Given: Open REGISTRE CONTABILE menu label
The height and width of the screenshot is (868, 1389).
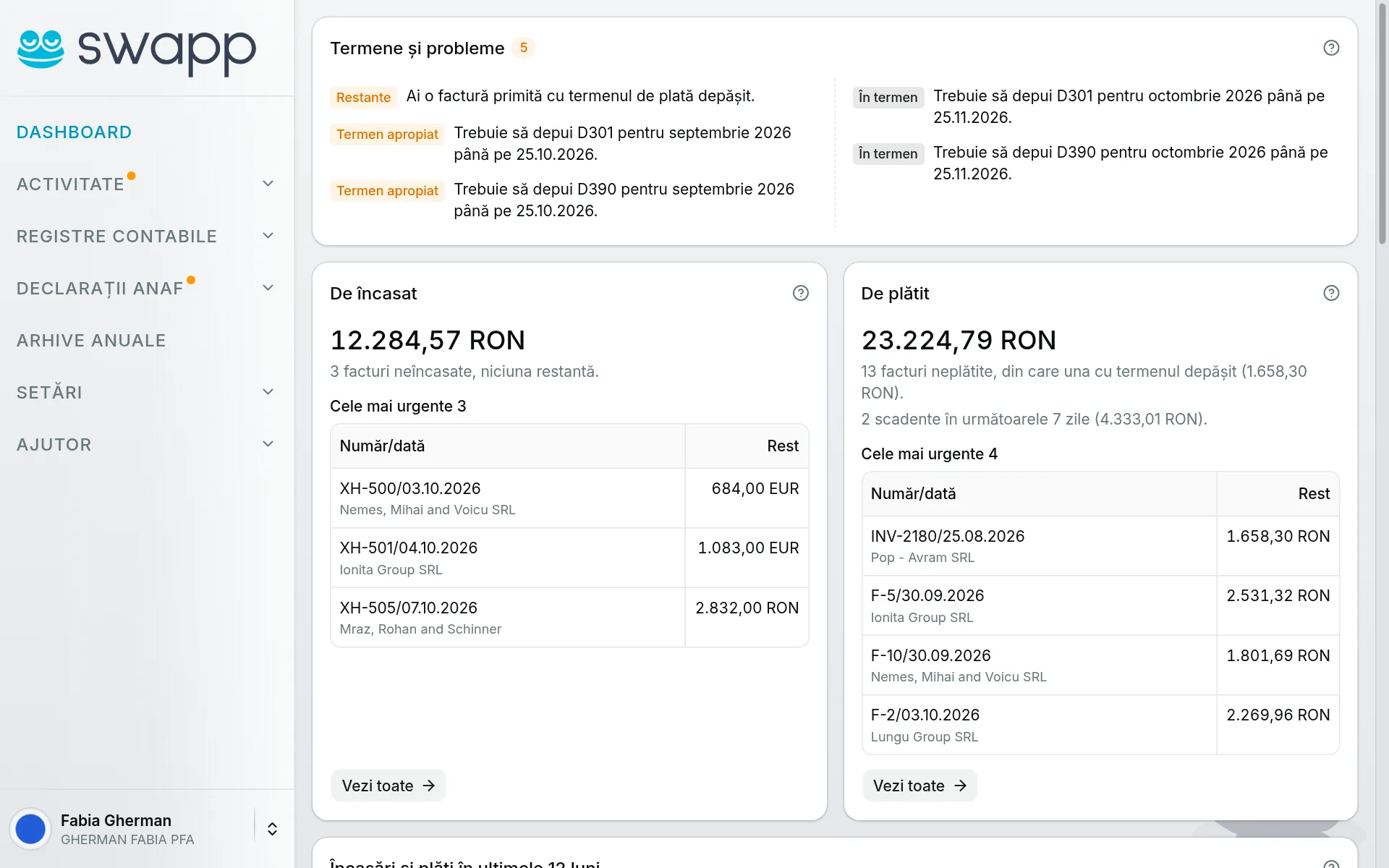Looking at the screenshot, I should (116, 237).
